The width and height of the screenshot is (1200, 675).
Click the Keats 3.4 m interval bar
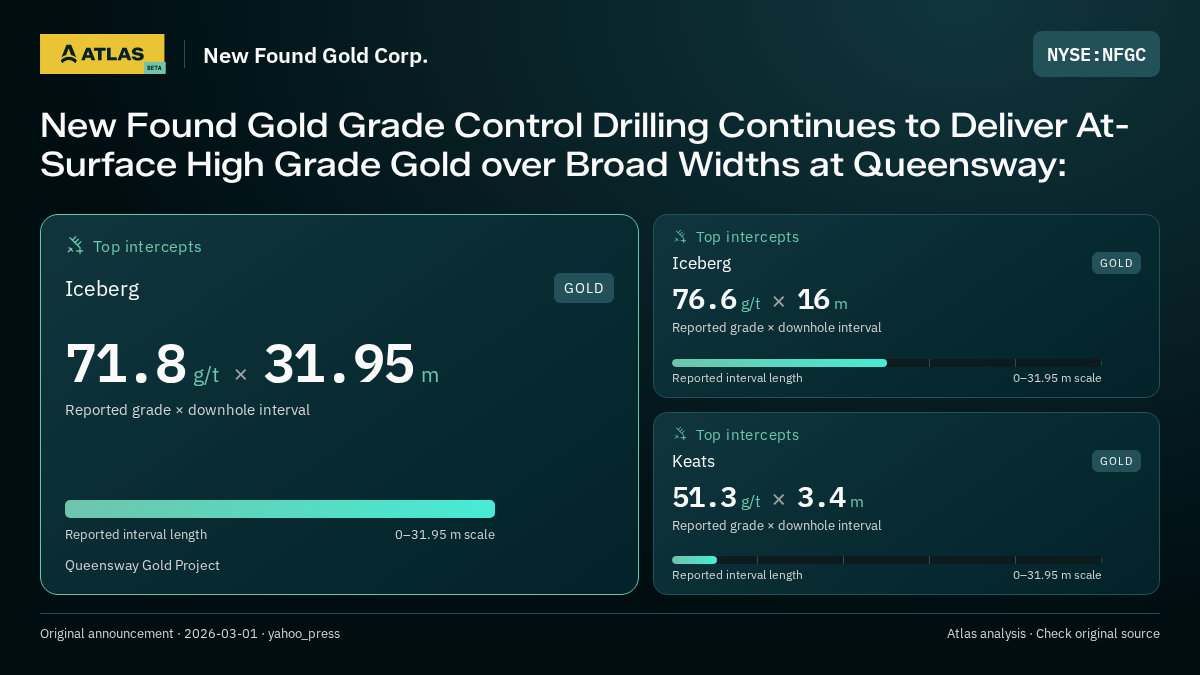pos(886,560)
